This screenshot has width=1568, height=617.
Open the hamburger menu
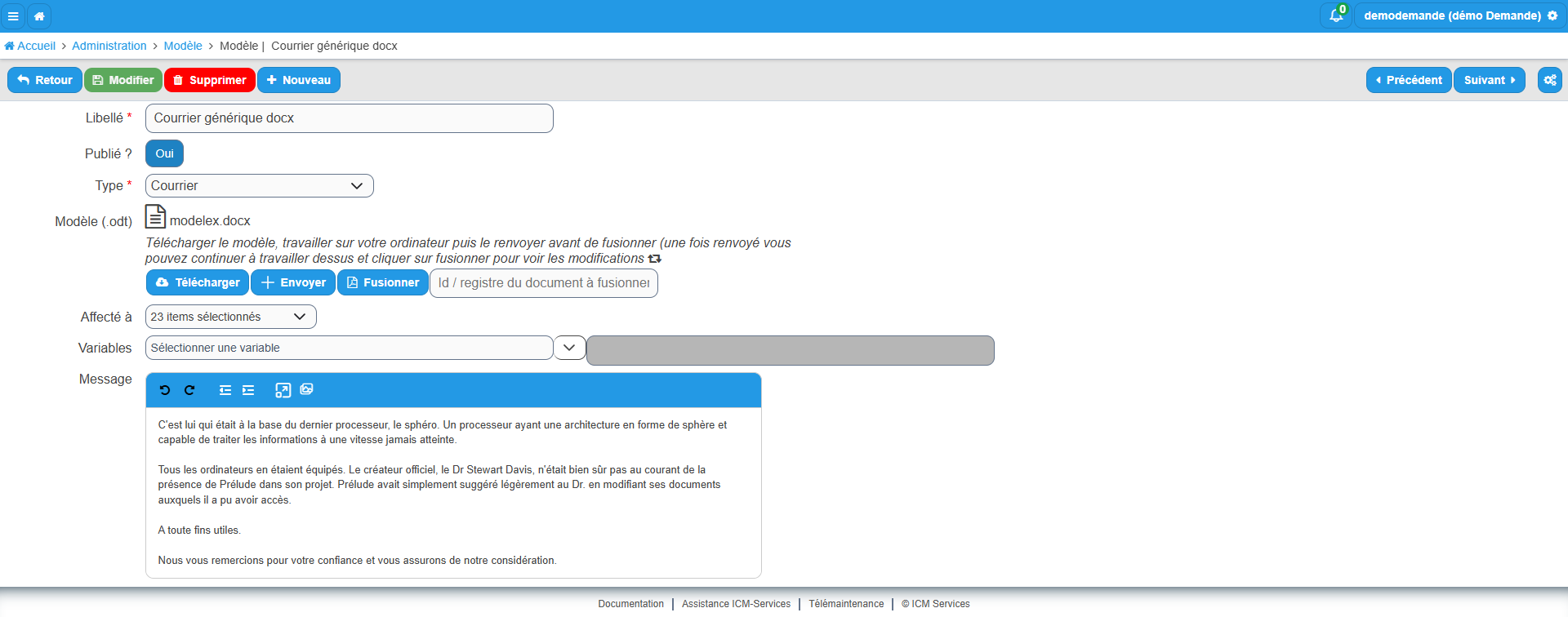point(13,16)
